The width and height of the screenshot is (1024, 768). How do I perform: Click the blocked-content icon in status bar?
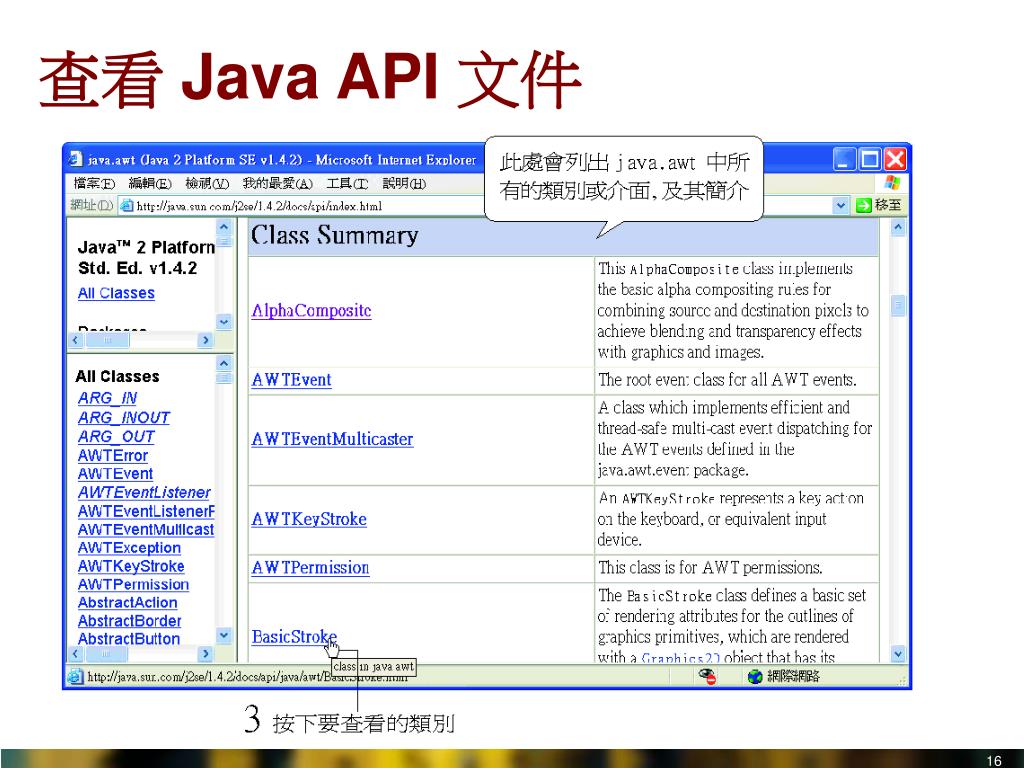(708, 677)
